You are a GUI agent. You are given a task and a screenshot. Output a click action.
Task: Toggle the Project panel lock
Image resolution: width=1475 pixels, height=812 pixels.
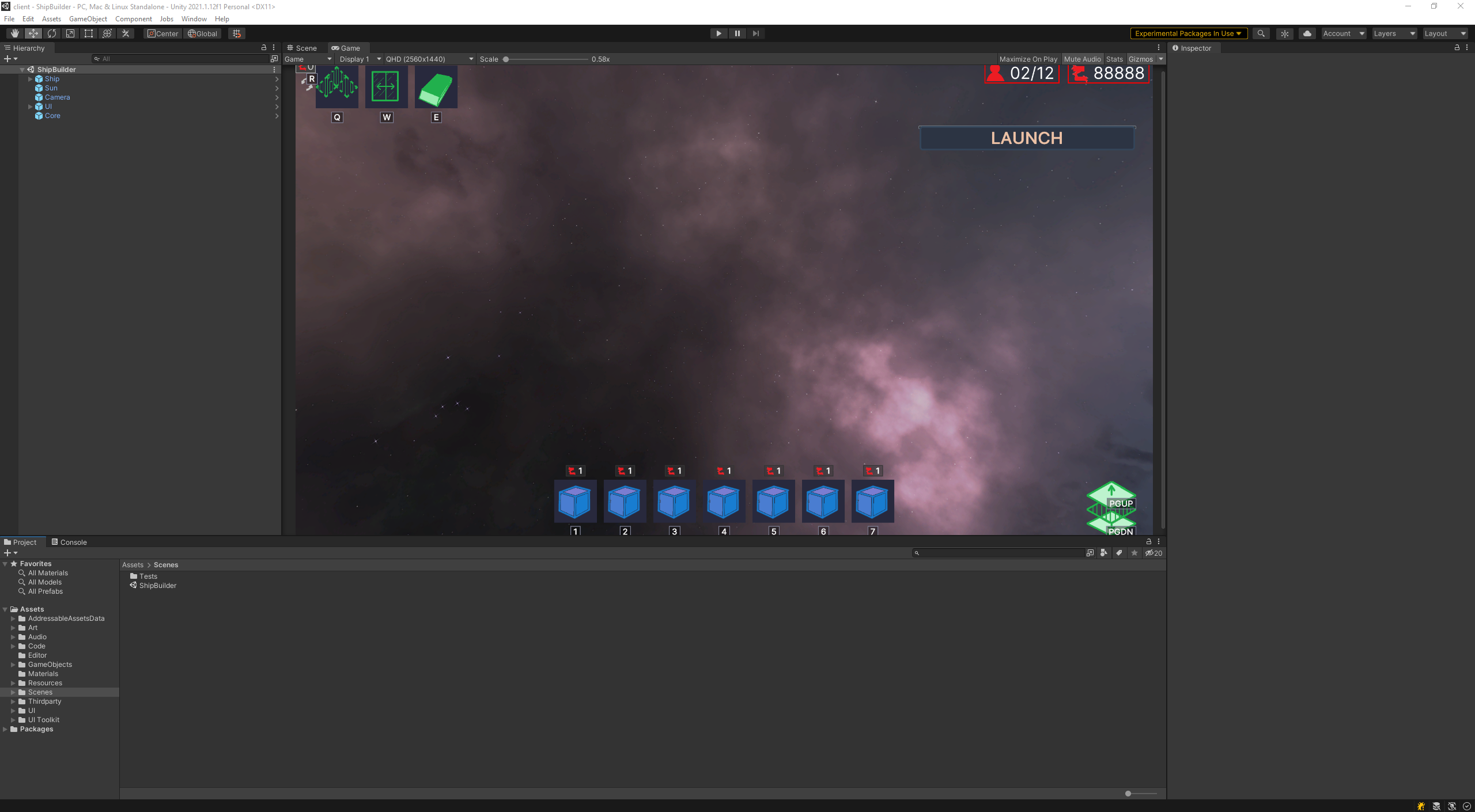click(1149, 541)
